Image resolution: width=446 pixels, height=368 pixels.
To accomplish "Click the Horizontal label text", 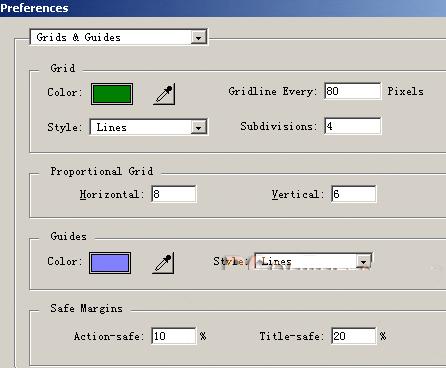I will click(112, 194).
